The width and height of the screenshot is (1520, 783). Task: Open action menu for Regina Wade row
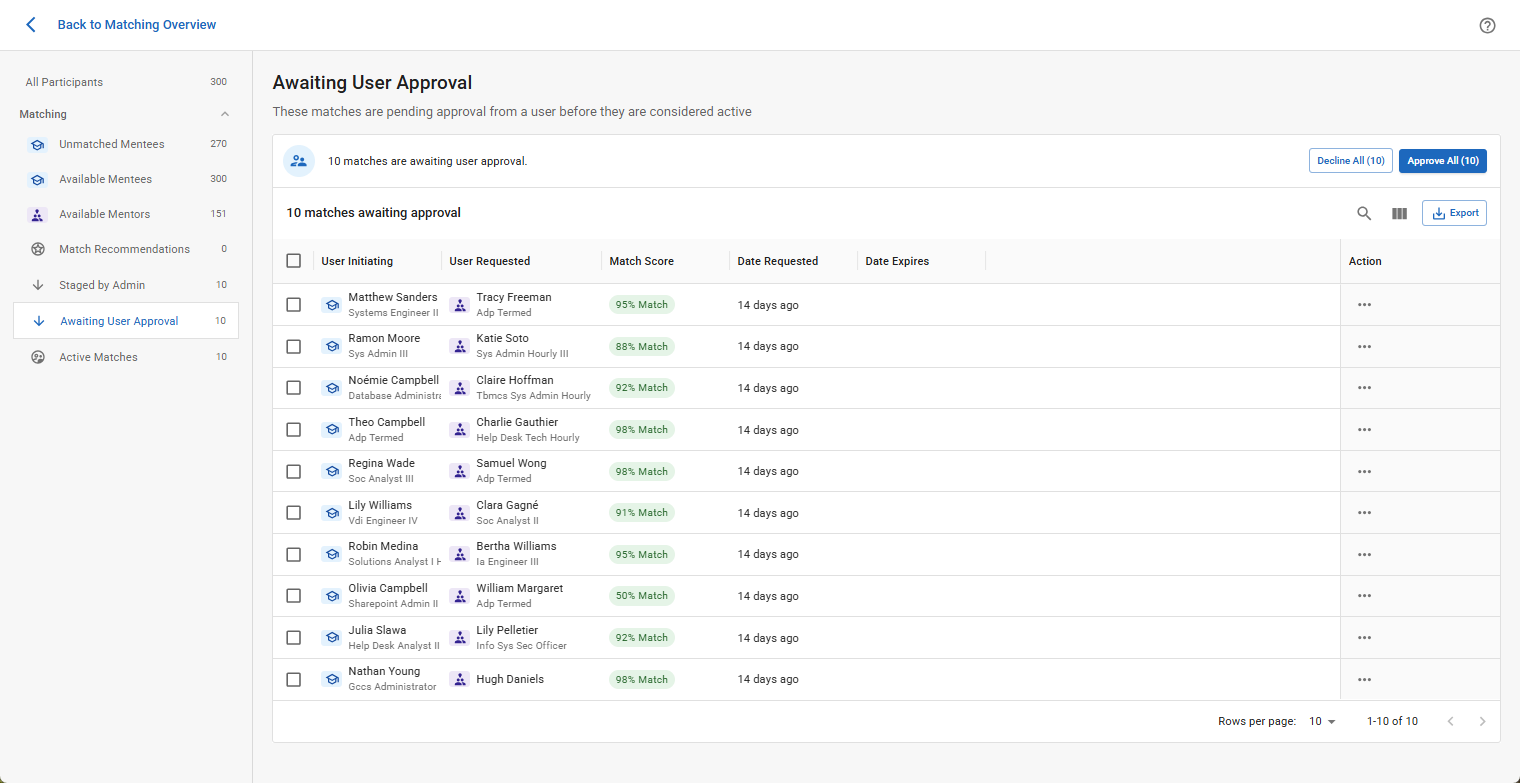[1364, 471]
